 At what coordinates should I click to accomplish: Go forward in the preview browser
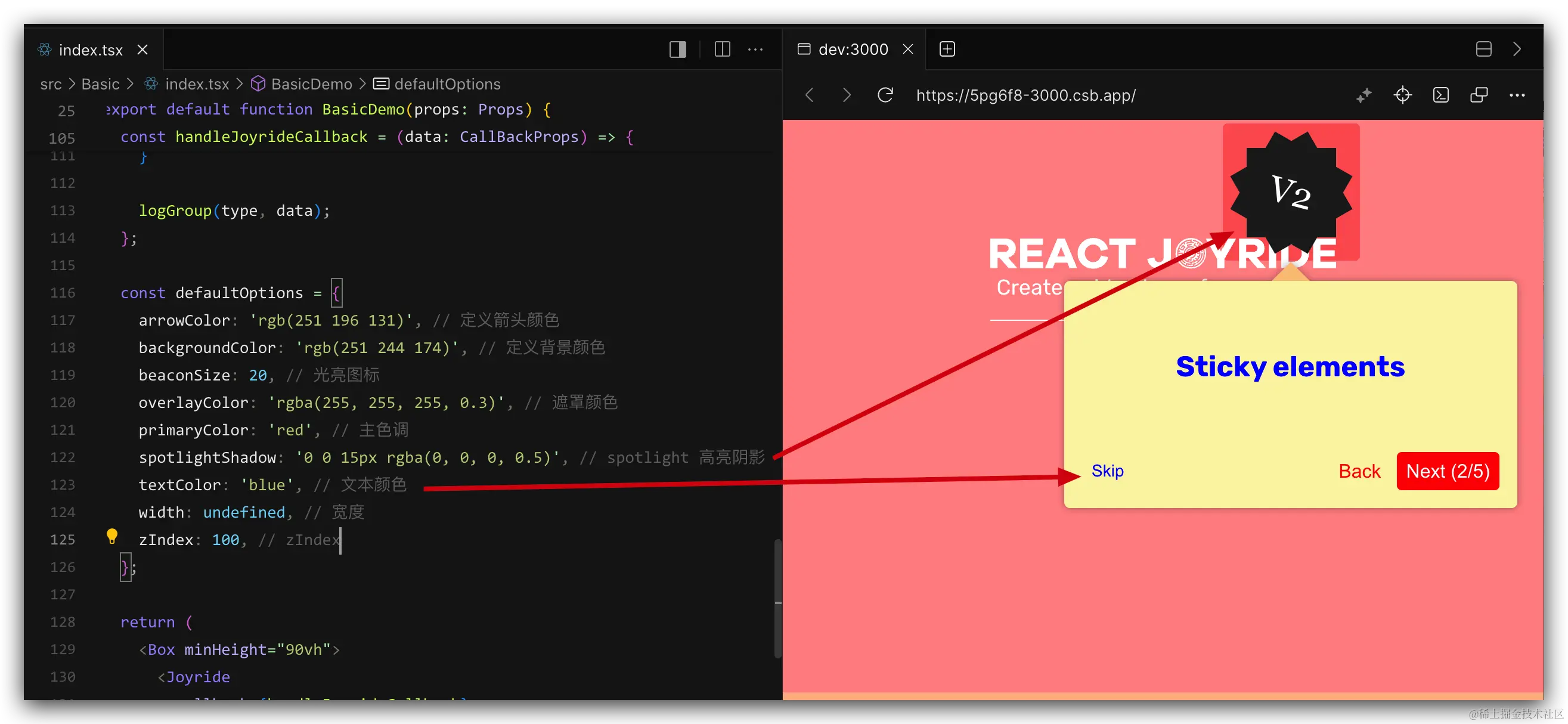(847, 95)
